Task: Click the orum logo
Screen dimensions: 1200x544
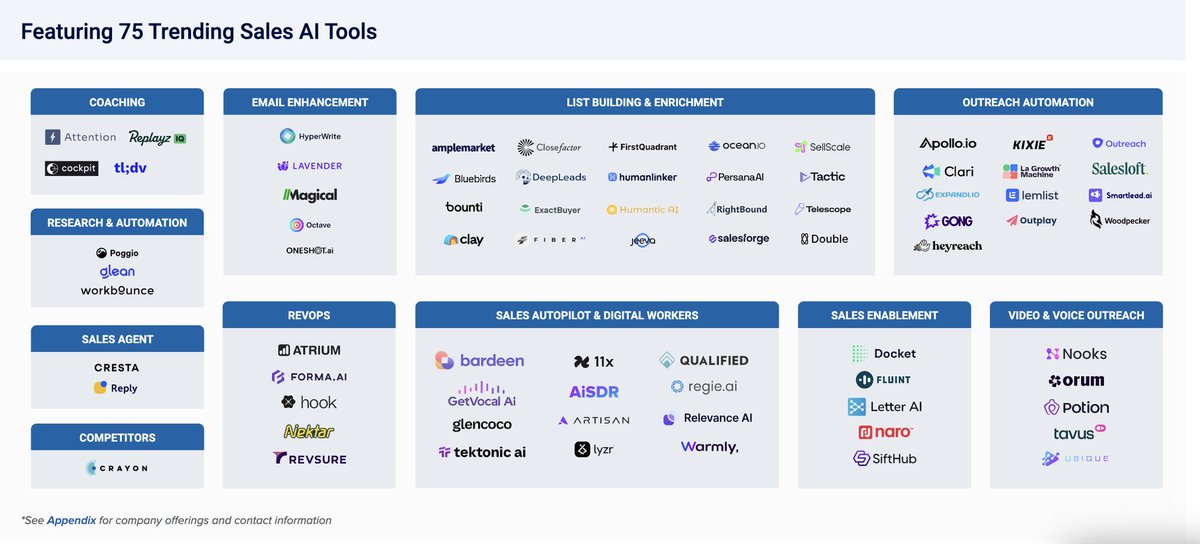Action: tap(1076, 381)
